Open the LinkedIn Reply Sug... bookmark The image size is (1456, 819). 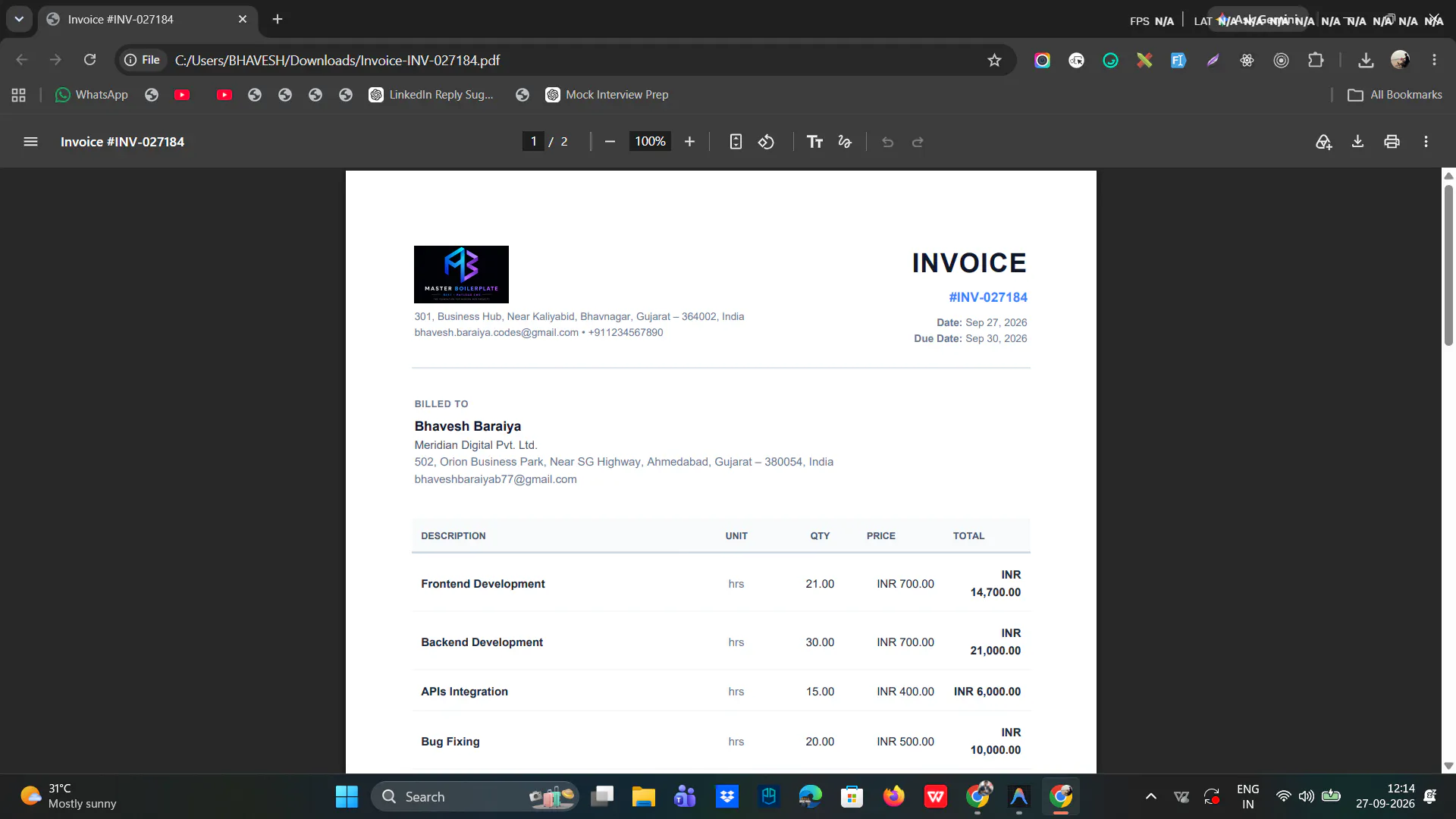coord(431,95)
